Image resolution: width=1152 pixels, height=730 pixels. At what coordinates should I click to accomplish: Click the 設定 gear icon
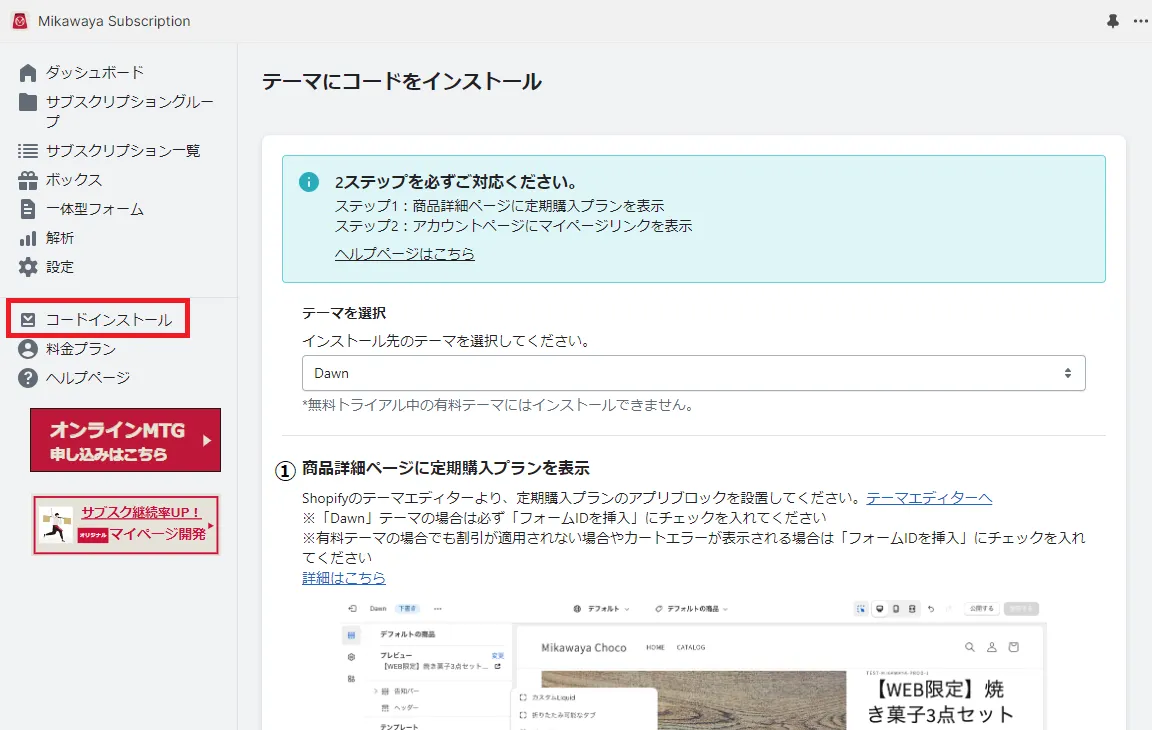28,267
